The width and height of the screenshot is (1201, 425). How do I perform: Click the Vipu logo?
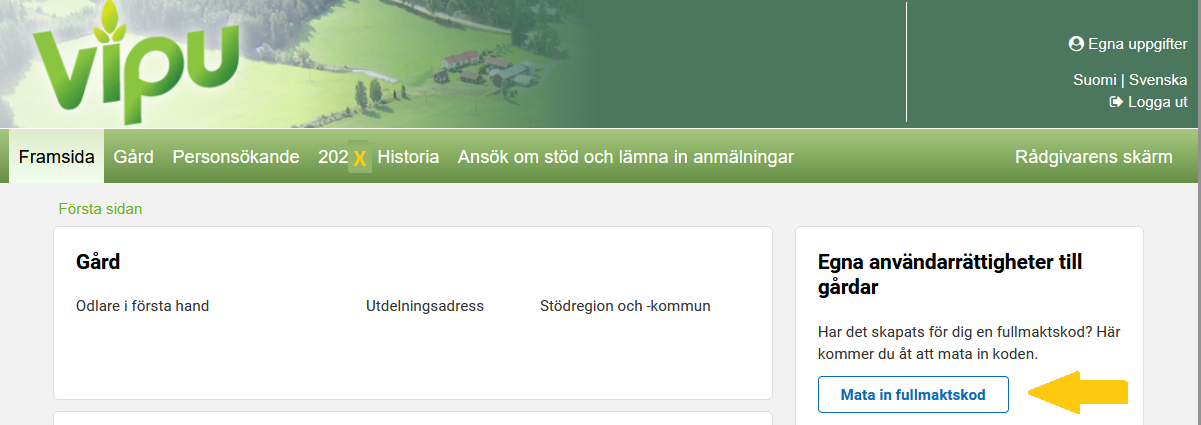[137, 61]
